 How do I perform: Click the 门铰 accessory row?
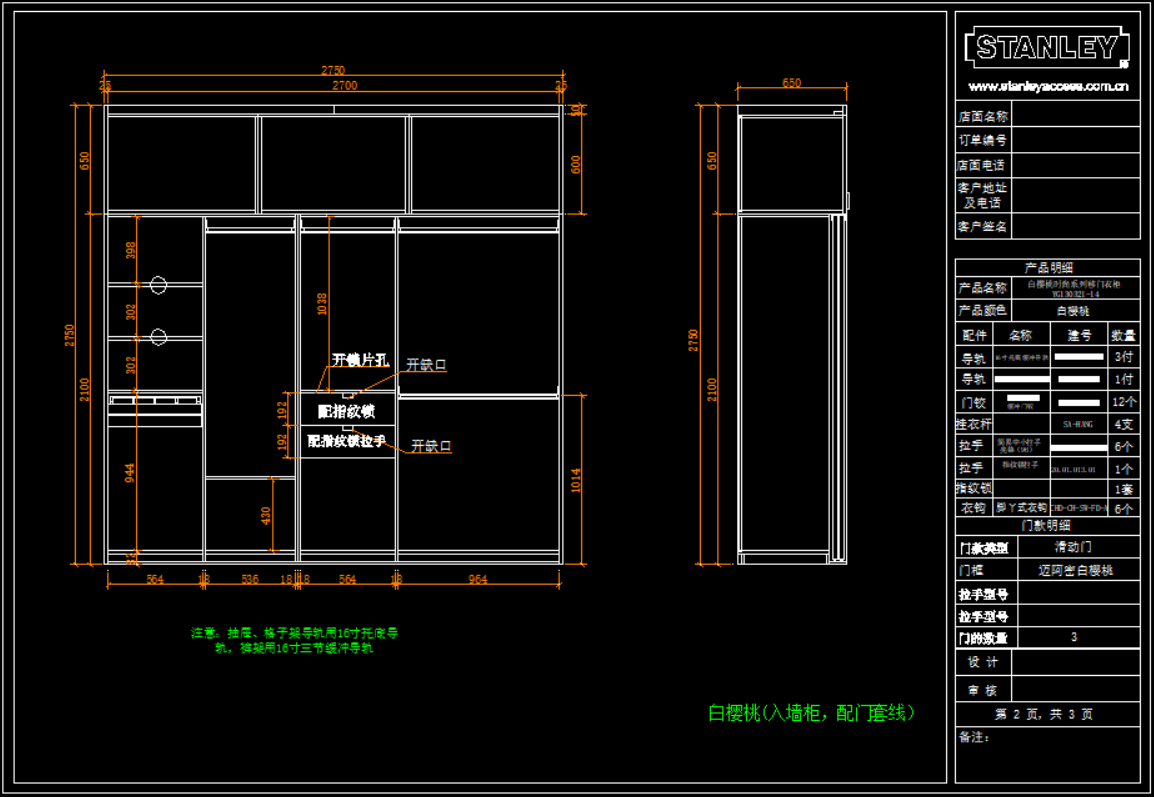coord(1047,403)
